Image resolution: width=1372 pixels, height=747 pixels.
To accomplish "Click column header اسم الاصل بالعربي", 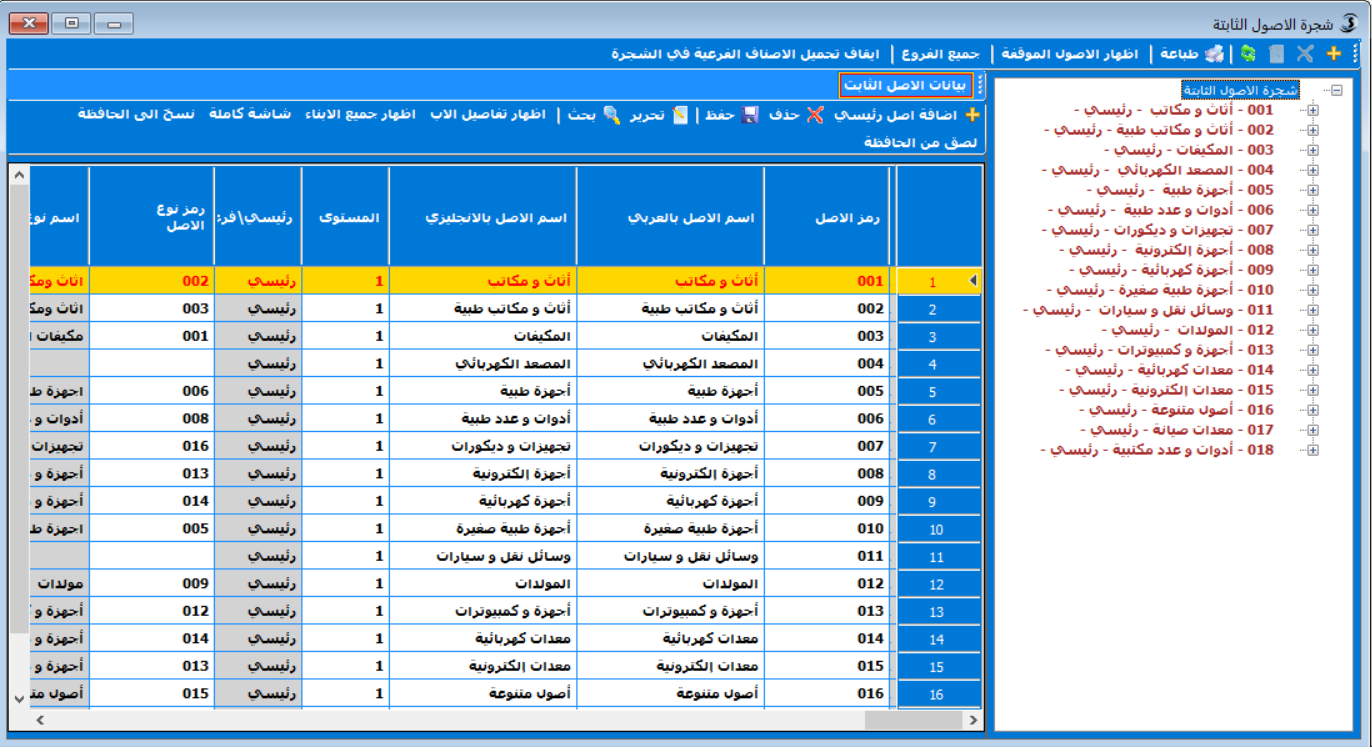I will [x=670, y=217].
